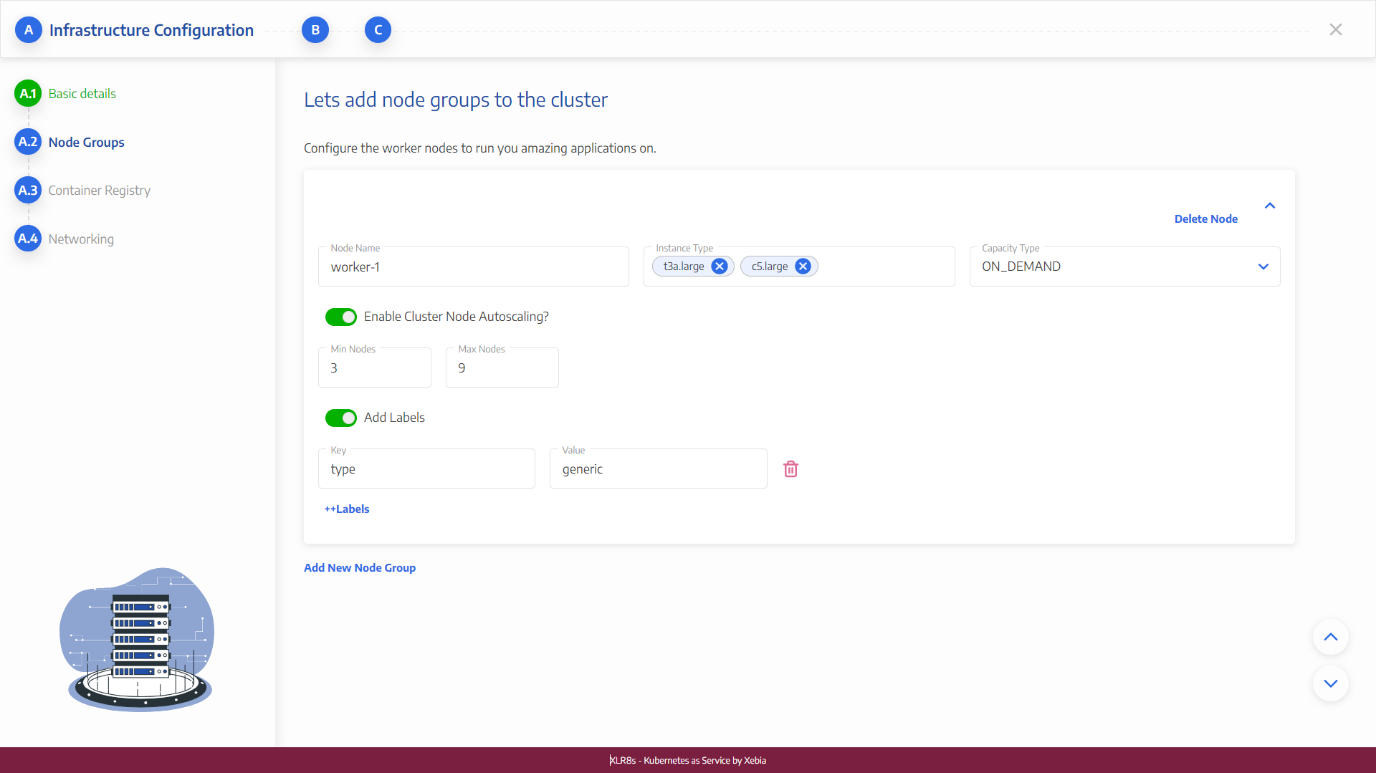Focus the Node Name field
This screenshot has height=773, width=1376.
[x=474, y=267]
